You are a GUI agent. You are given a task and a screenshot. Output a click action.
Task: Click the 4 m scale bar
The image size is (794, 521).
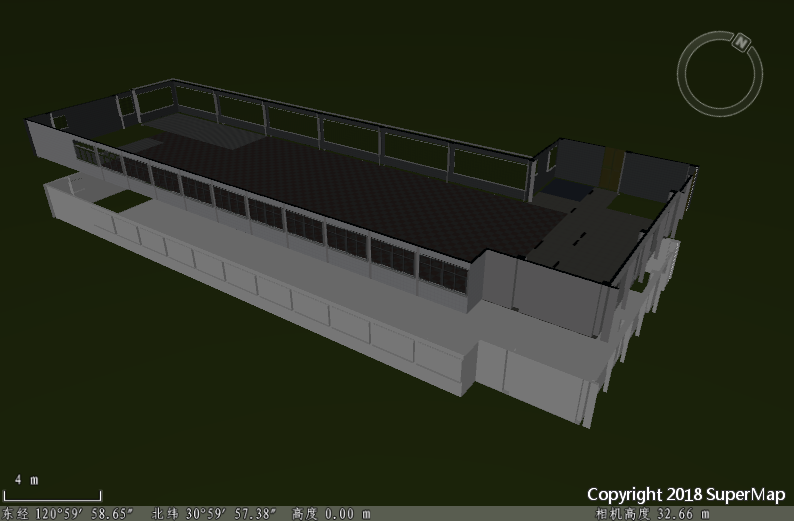coord(52,496)
